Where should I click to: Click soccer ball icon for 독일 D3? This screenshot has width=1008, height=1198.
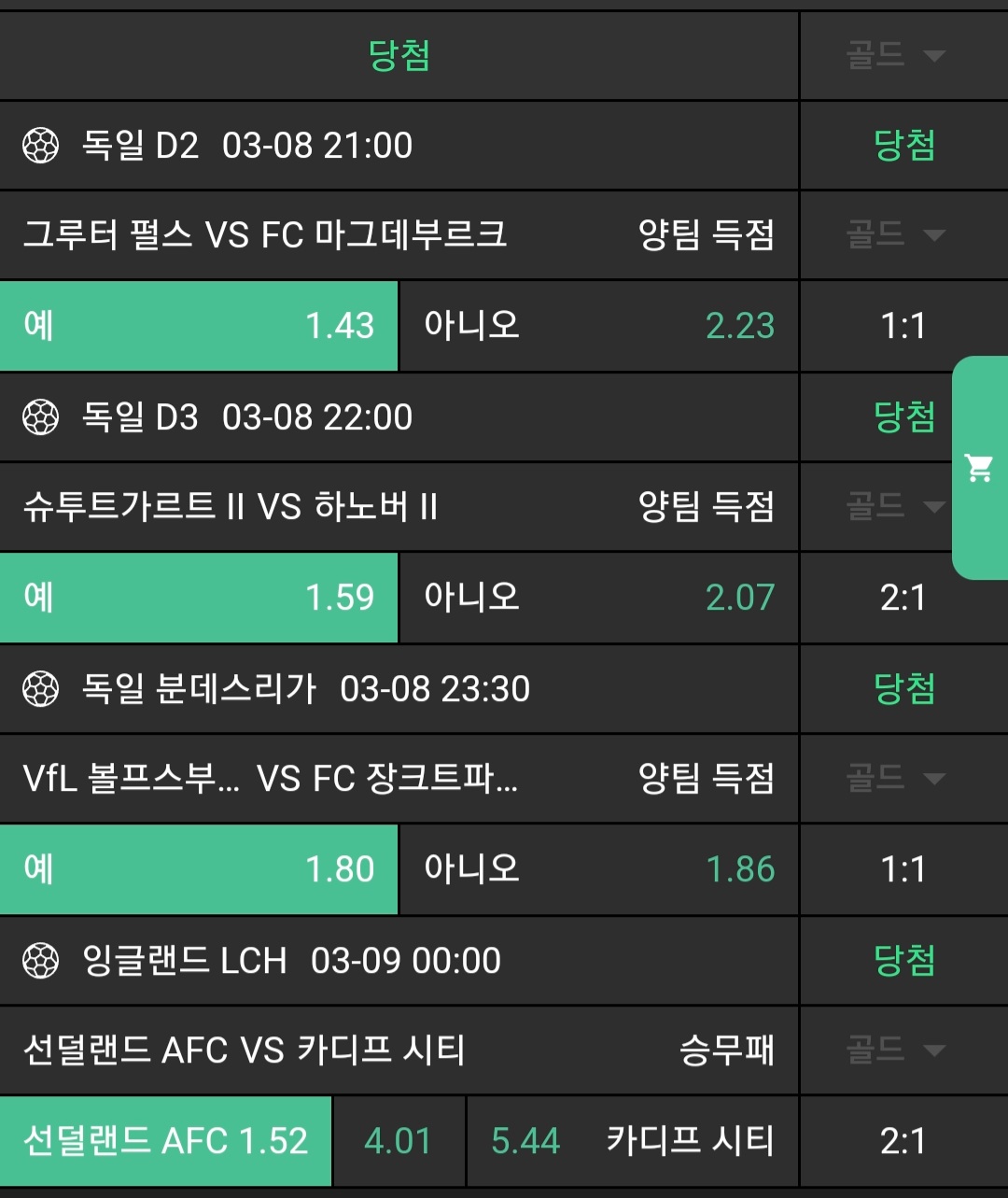[40, 417]
